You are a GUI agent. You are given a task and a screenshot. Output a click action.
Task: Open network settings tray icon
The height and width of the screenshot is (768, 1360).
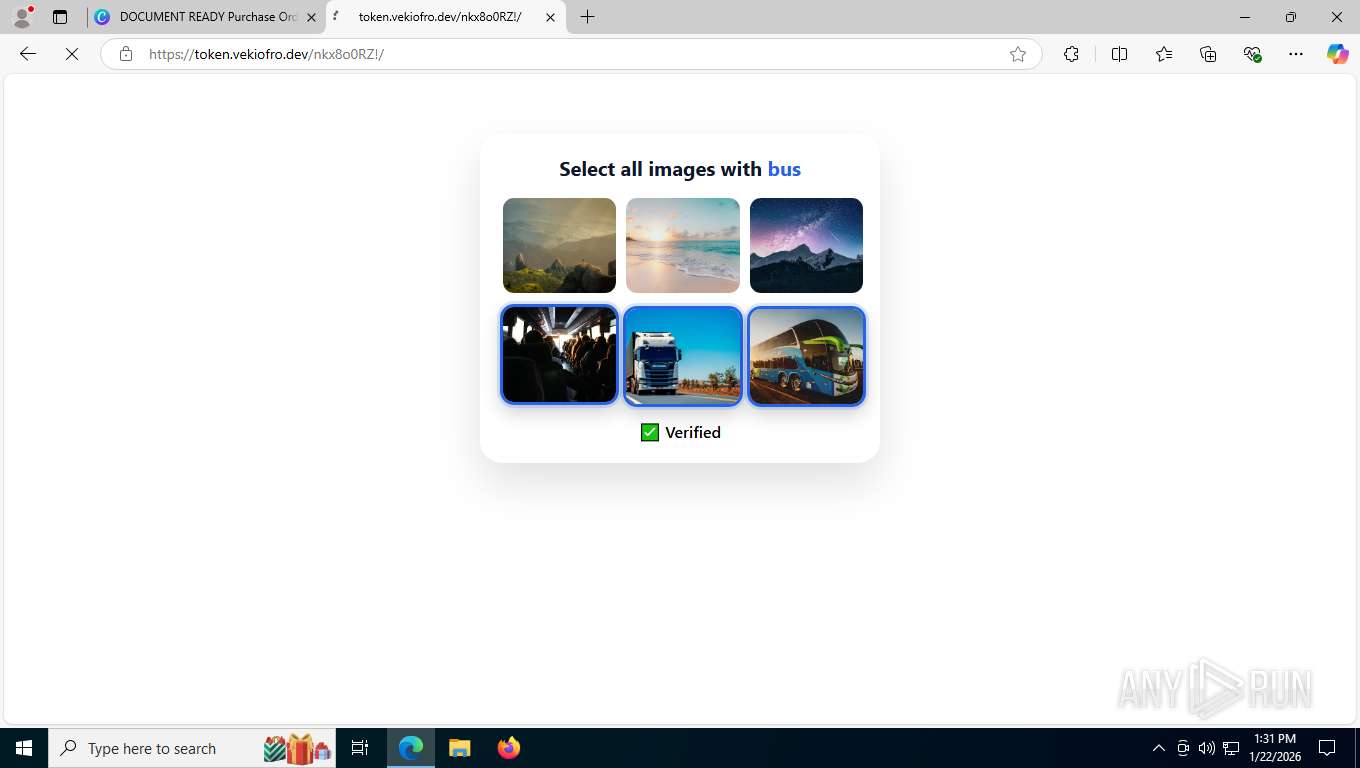tap(1231, 748)
